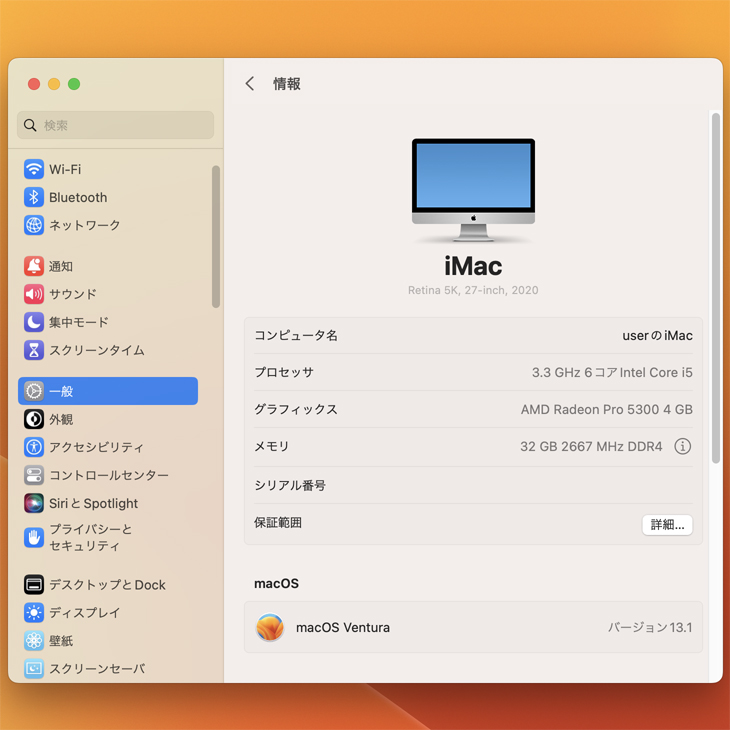Select the Bluetooth icon in sidebar

34,198
